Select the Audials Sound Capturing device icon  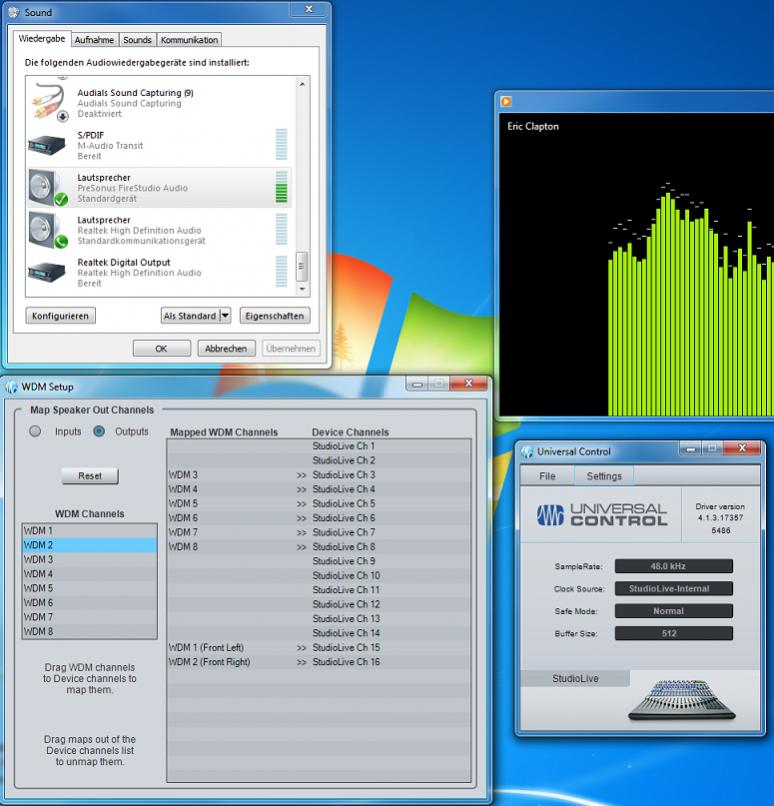point(49,102)
